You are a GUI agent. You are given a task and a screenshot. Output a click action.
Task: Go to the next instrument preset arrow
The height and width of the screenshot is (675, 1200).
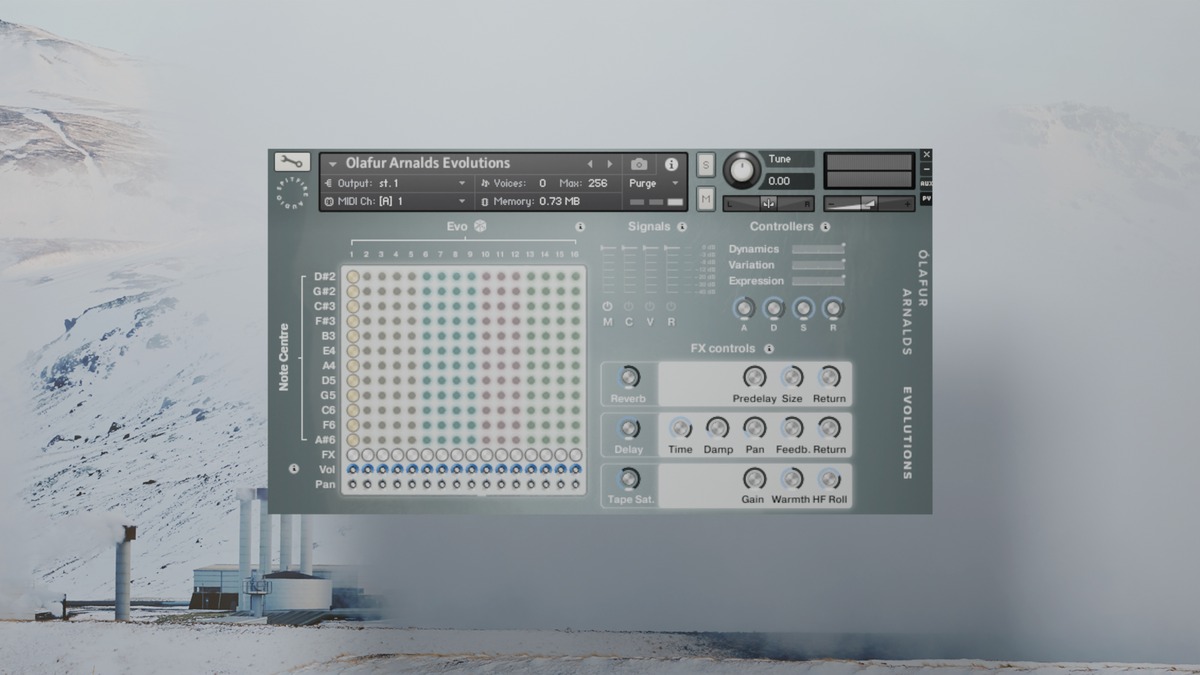point(610,164)
